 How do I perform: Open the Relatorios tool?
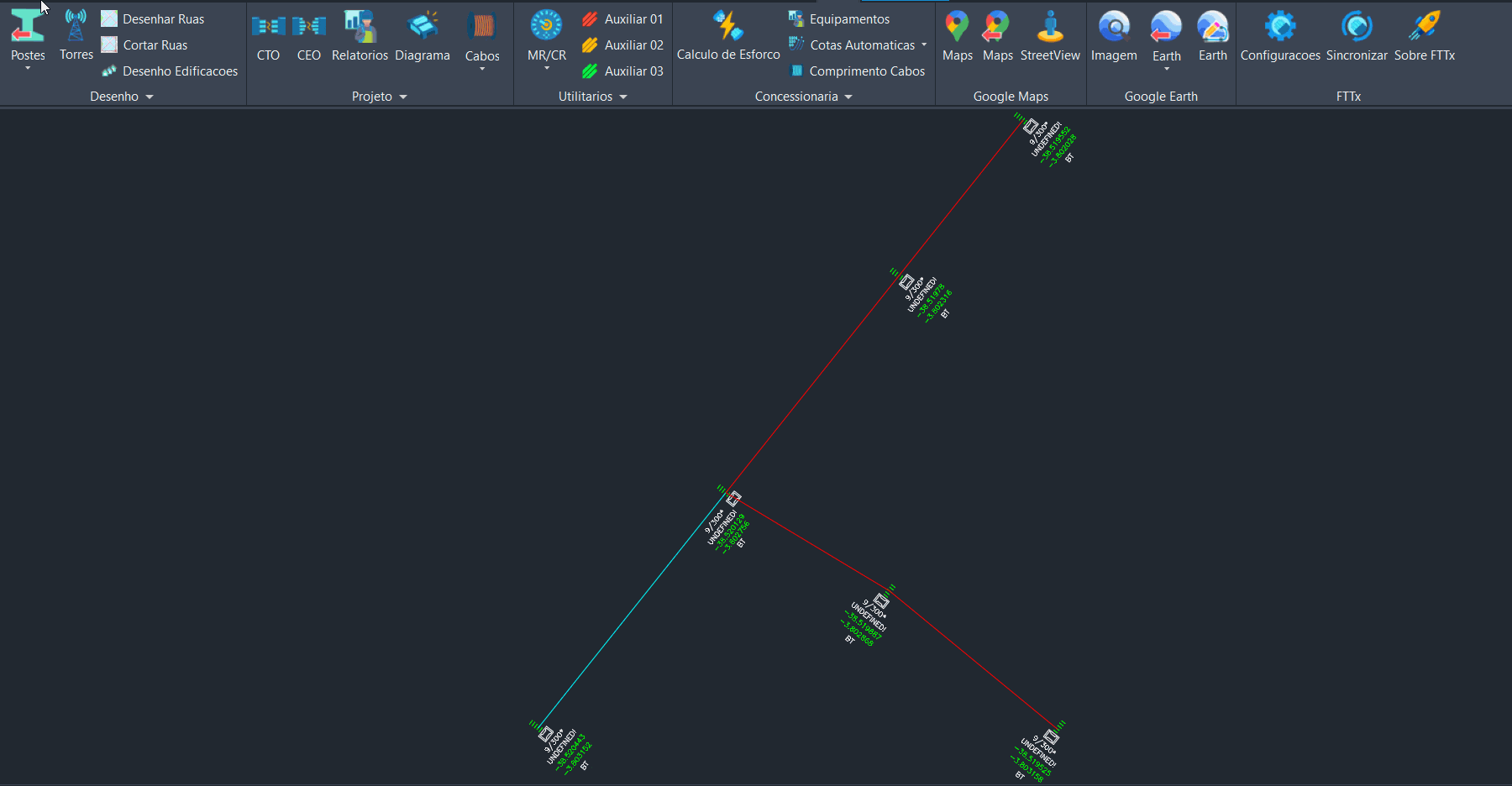(359, 34)
